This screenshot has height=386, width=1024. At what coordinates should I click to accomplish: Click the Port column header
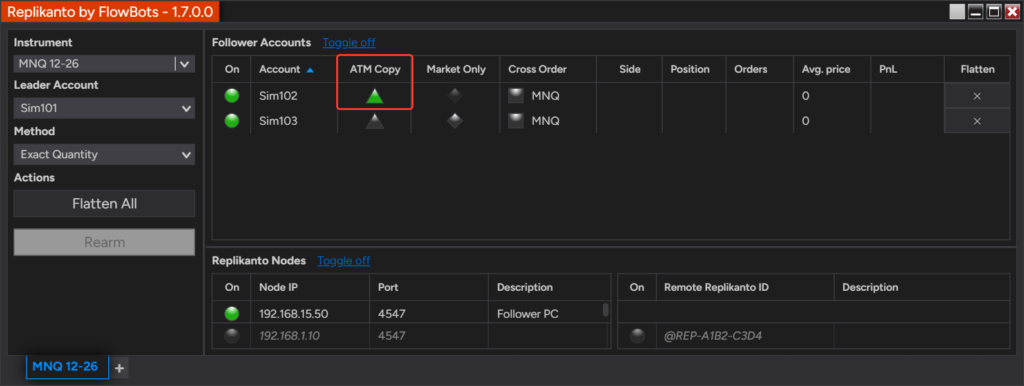click(x=429, y=287)
